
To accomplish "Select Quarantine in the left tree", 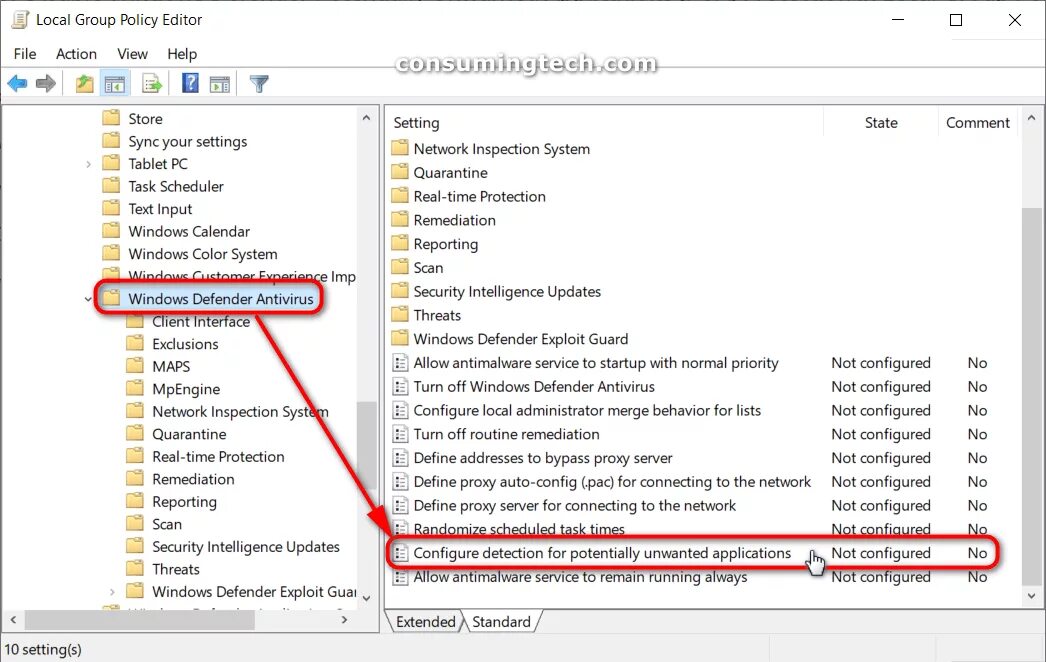I will tap(189, 434).
